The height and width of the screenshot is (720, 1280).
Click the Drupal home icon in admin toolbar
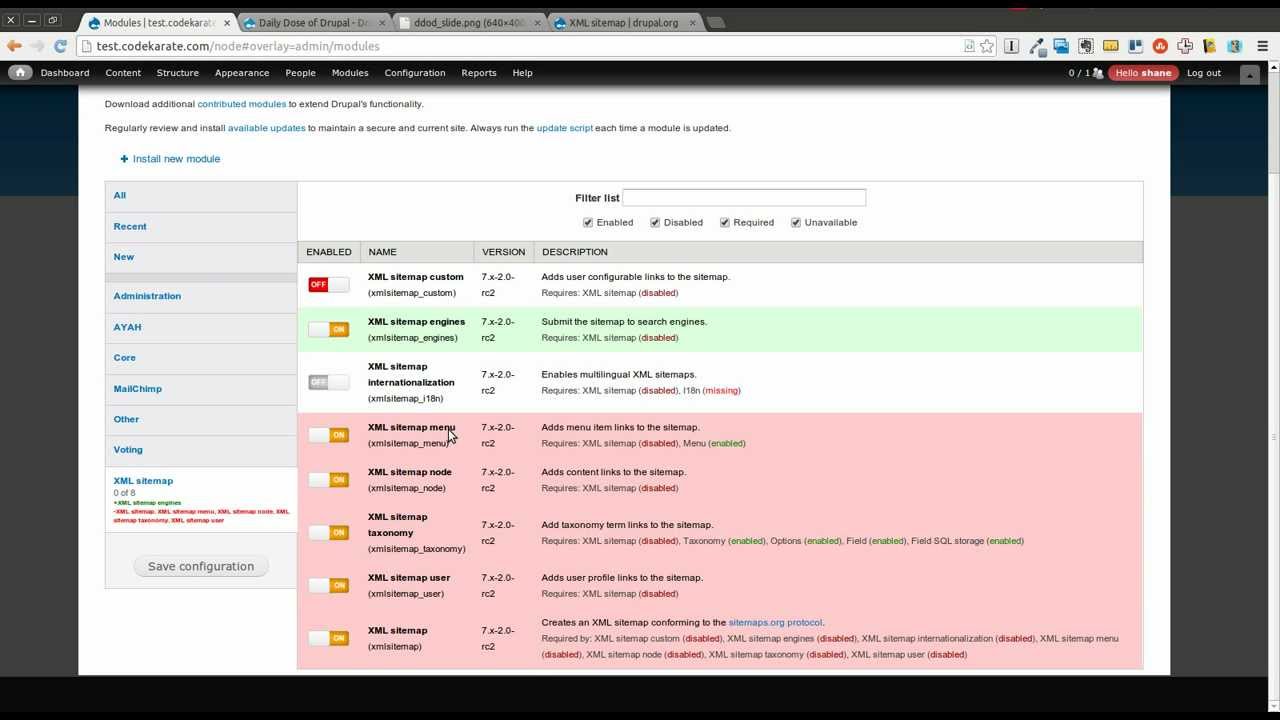click(x=20, y=73)
